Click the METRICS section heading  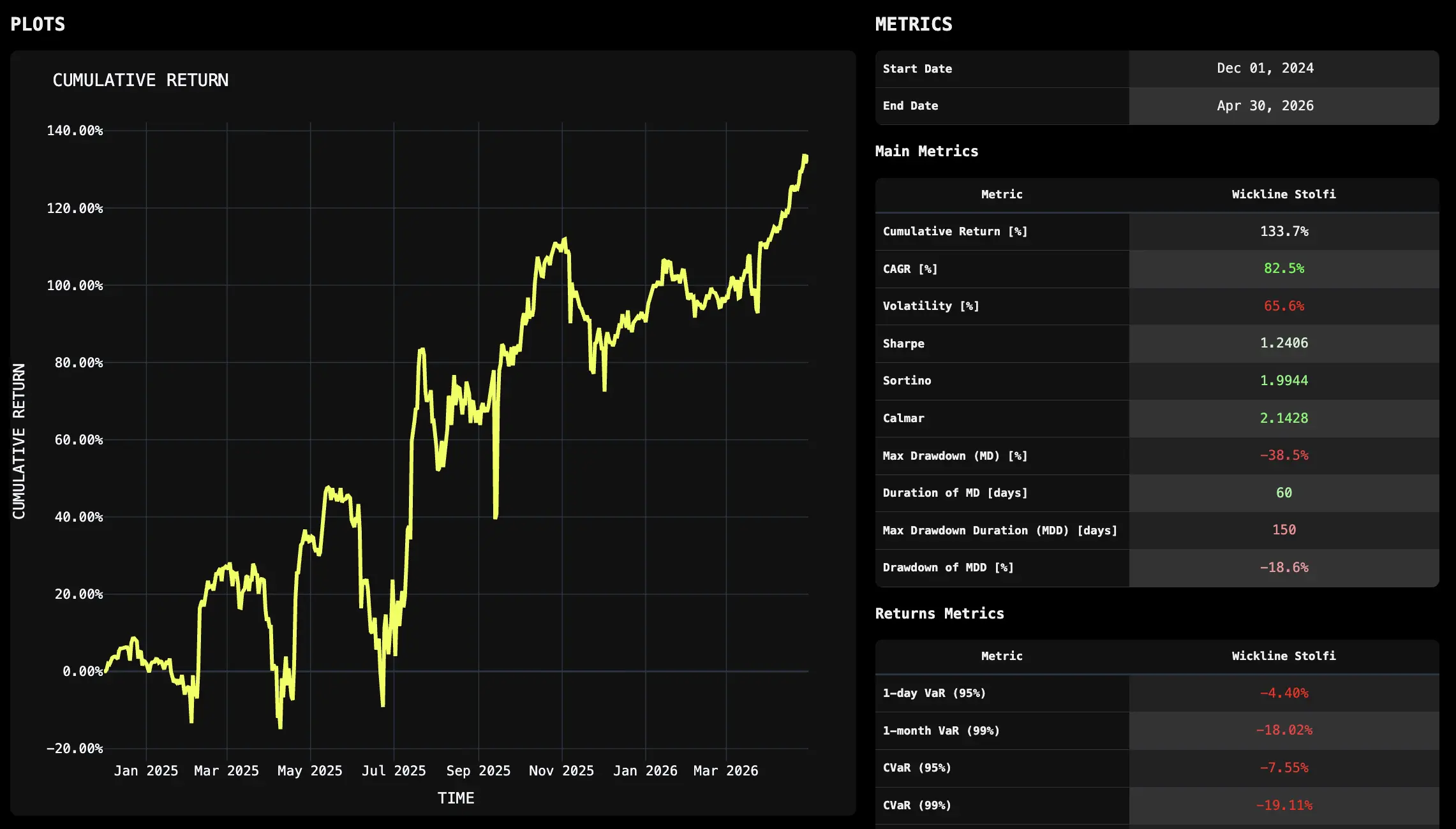(914, 24)
